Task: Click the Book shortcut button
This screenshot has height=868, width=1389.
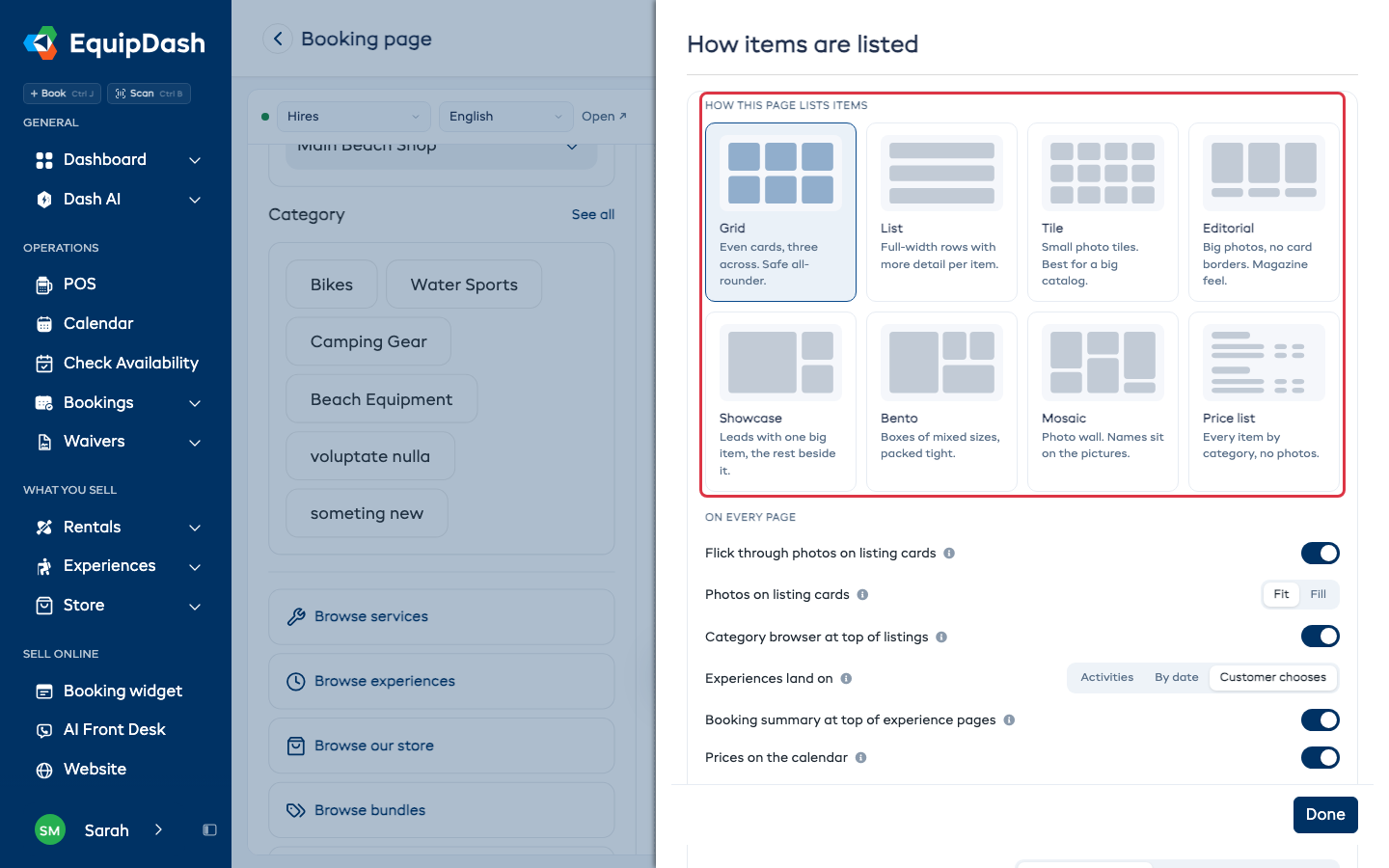Action: click(62, 94)
